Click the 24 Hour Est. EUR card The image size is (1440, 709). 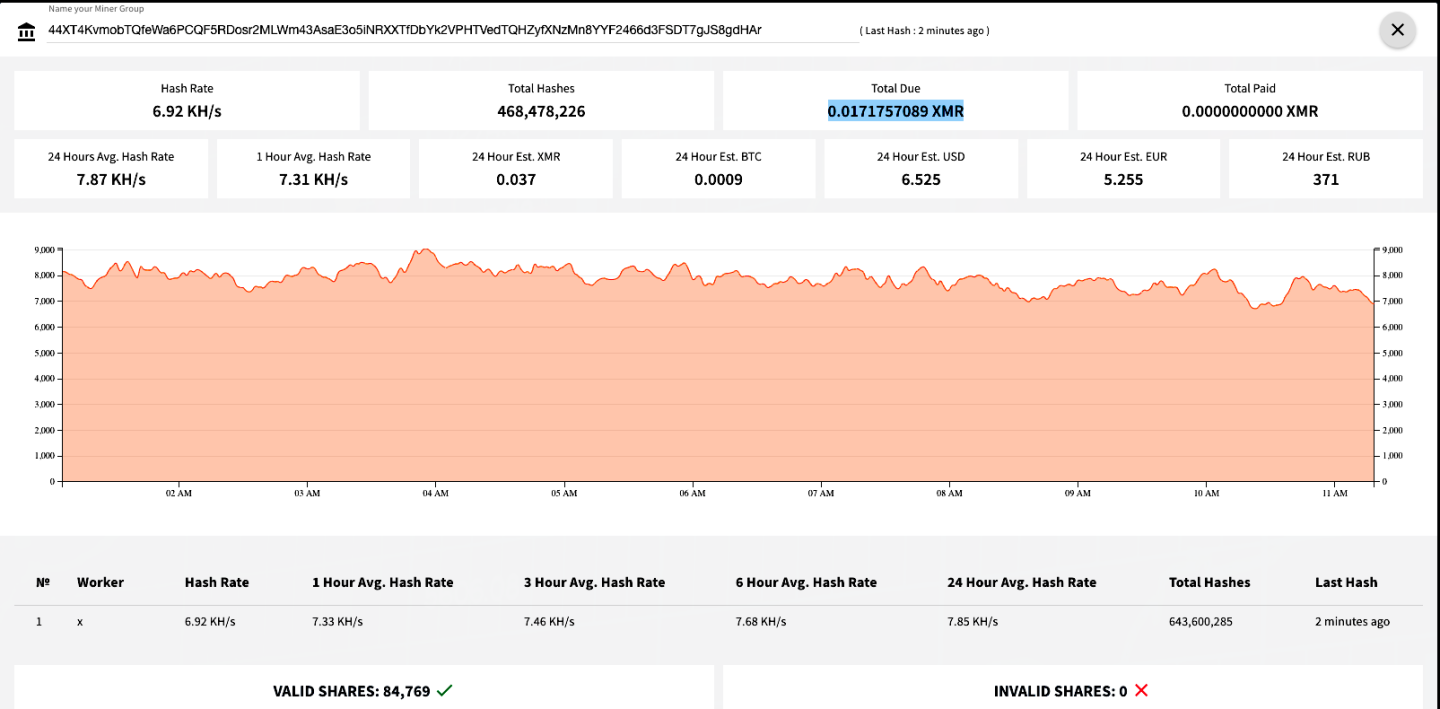tap(1123, 168)
